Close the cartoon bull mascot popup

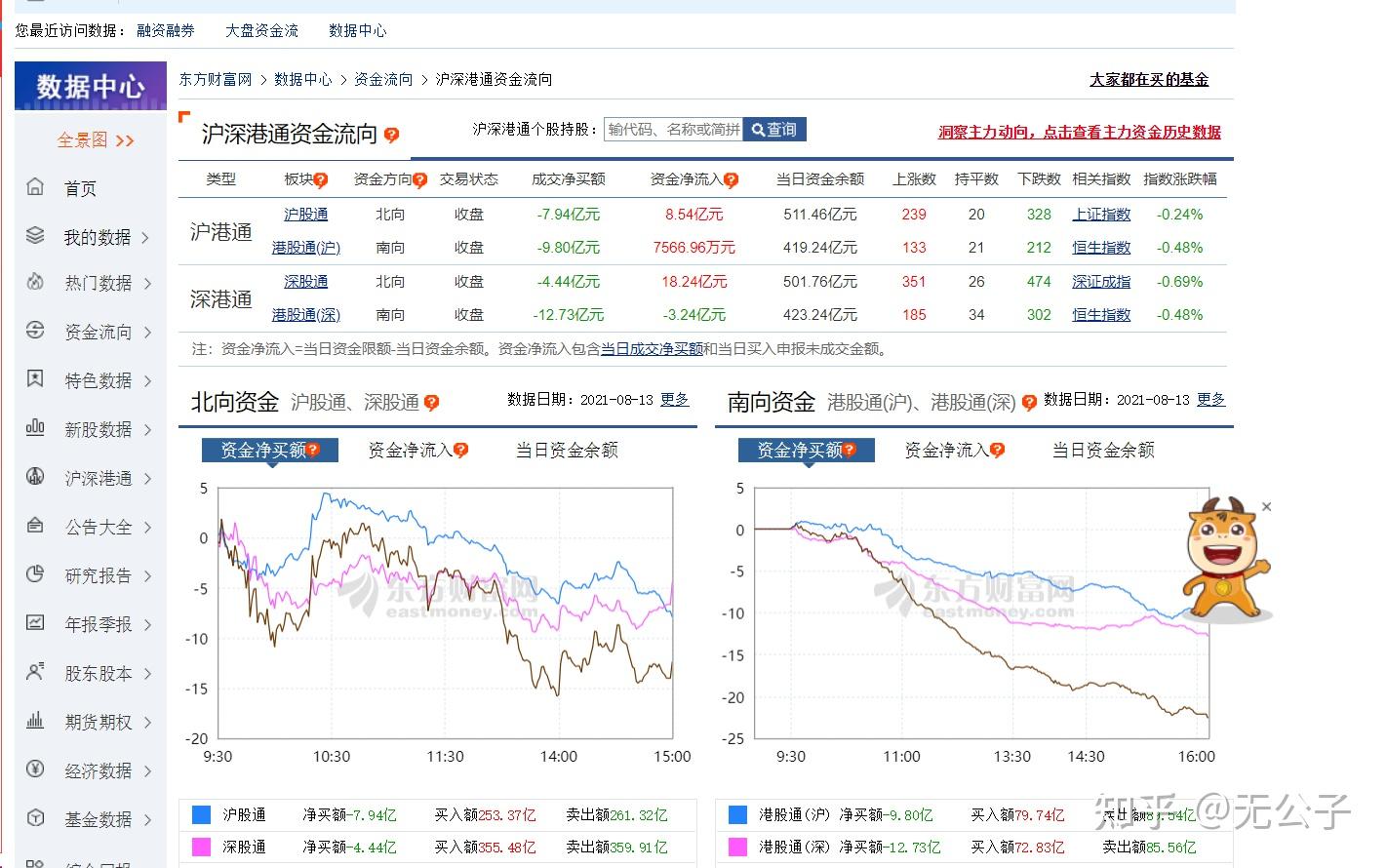point(1266,506)
